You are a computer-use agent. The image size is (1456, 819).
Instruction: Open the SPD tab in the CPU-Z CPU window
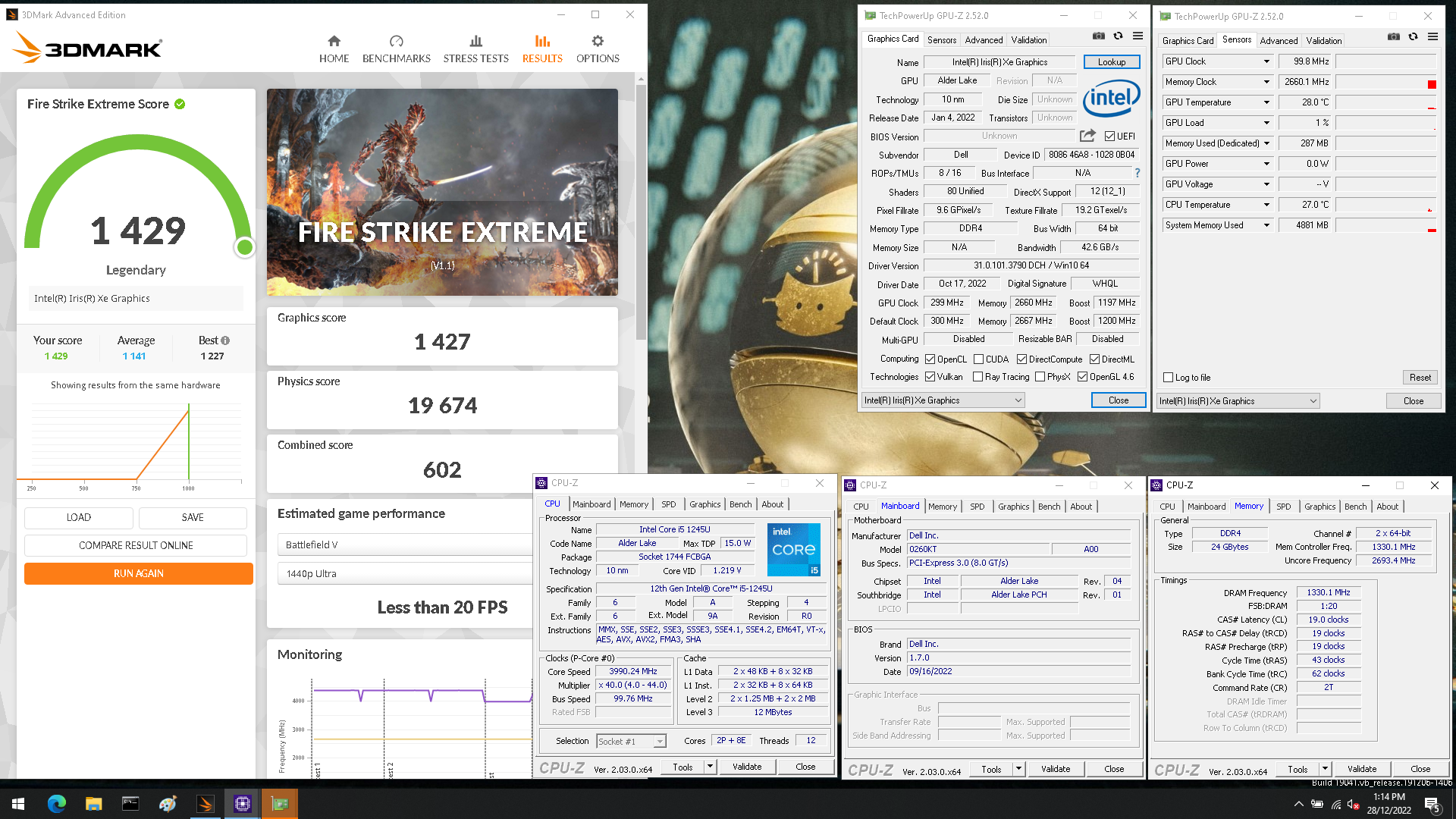(668, 504)
